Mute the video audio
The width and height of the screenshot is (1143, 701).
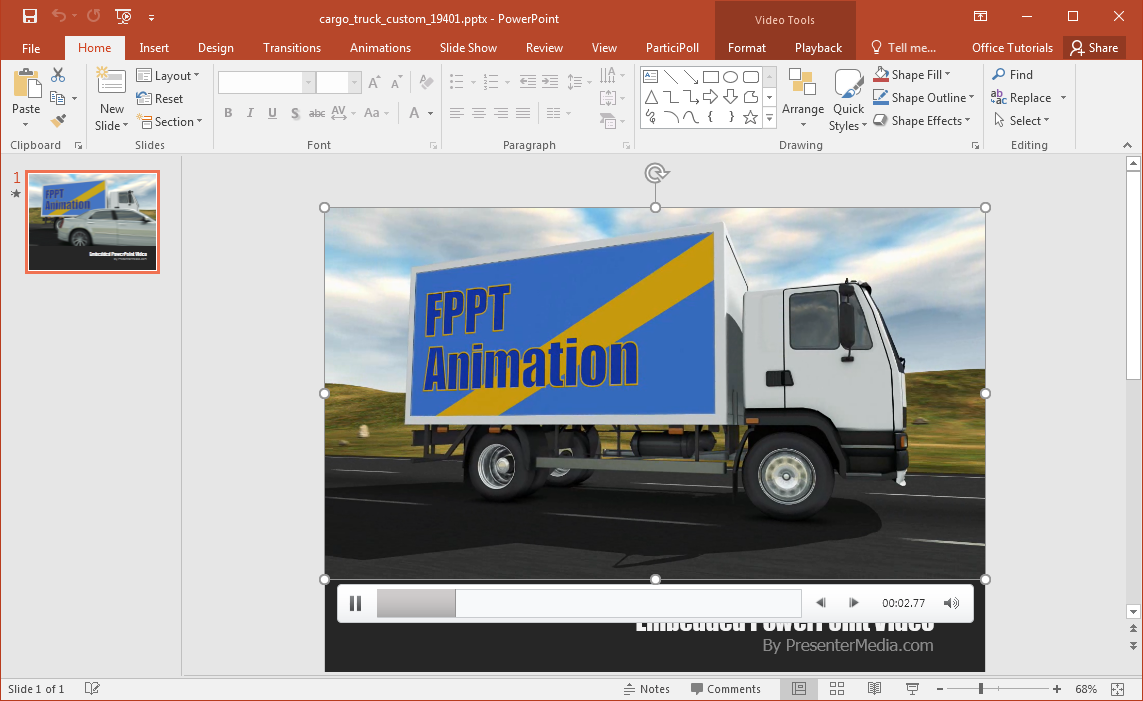click(x=951, y=602)
